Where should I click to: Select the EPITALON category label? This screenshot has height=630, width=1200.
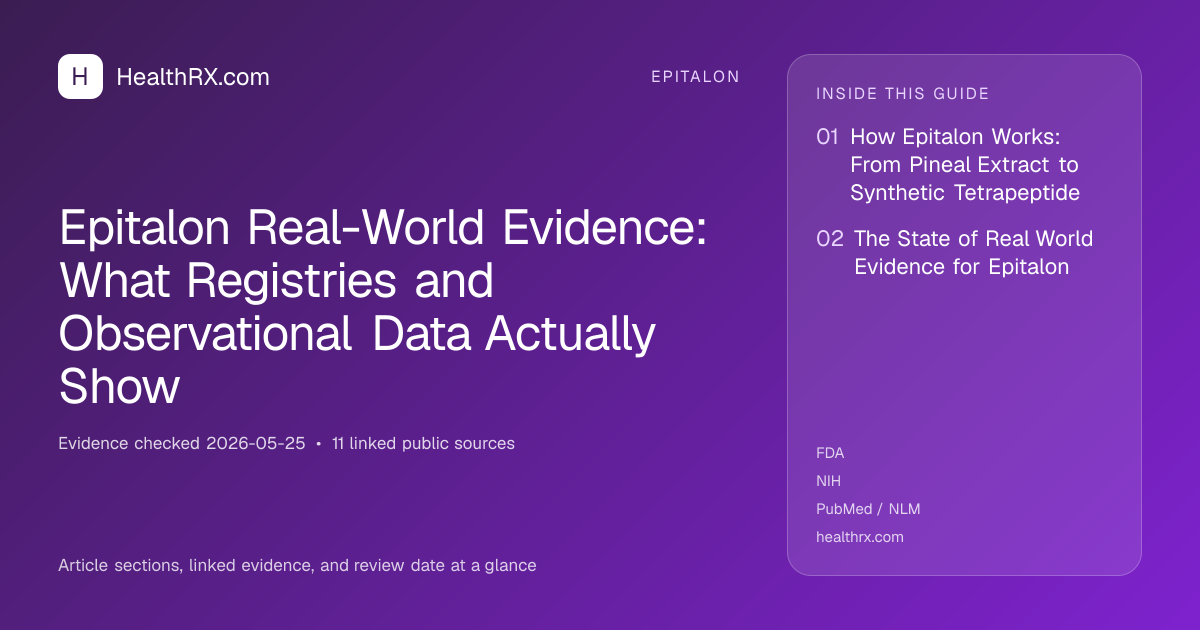tap(695, 77)
